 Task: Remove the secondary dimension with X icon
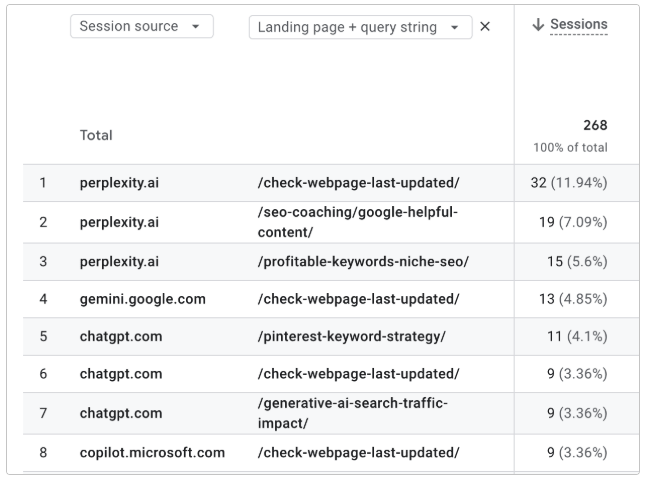click(485, 27)
